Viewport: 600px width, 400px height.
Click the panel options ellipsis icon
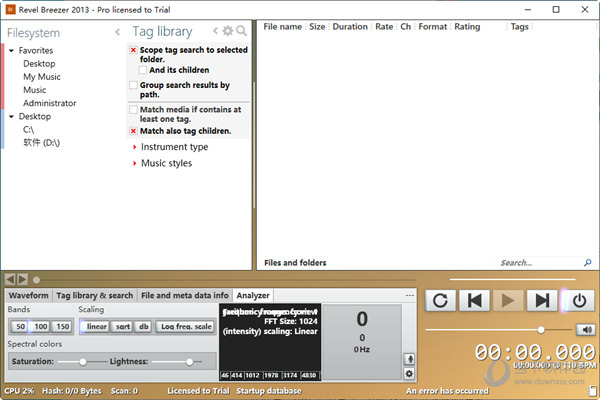tap(410, 296)
